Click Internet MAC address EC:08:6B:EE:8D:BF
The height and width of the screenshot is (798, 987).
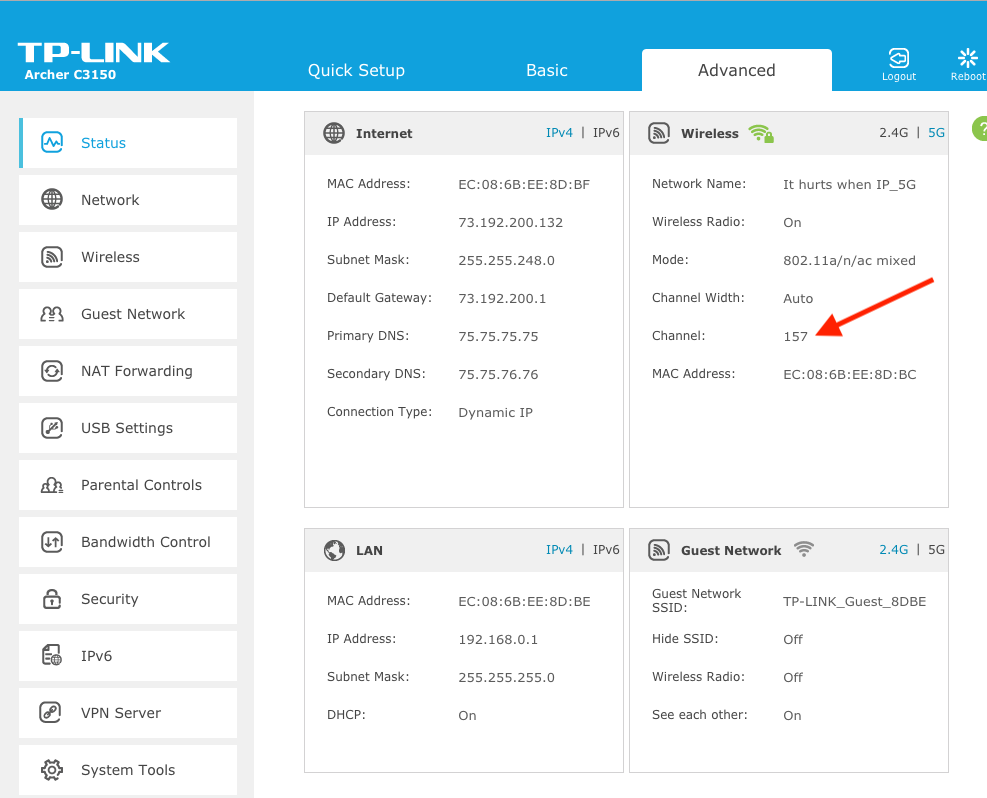pyautogui.click(x=524, y=184)
